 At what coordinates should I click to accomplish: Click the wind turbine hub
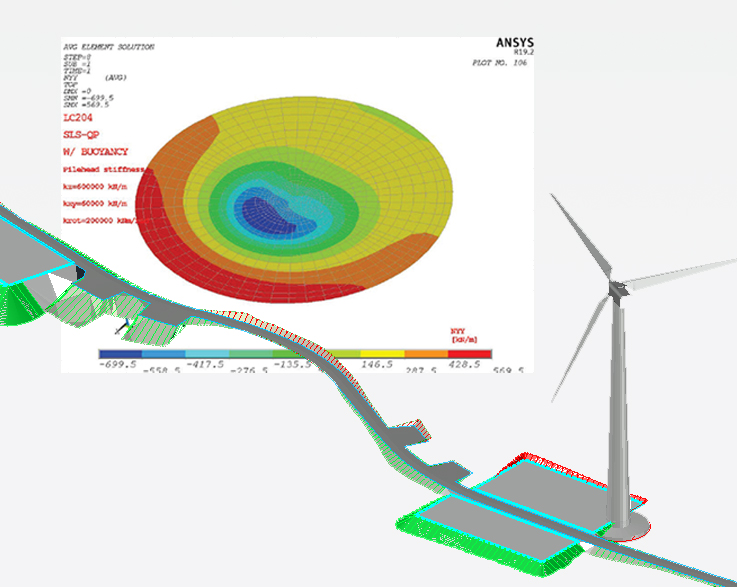click(x=616, y=288)
